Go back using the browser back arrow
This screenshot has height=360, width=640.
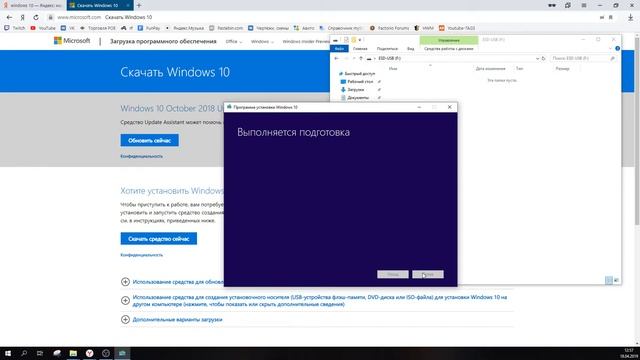[x=9, y=17]
